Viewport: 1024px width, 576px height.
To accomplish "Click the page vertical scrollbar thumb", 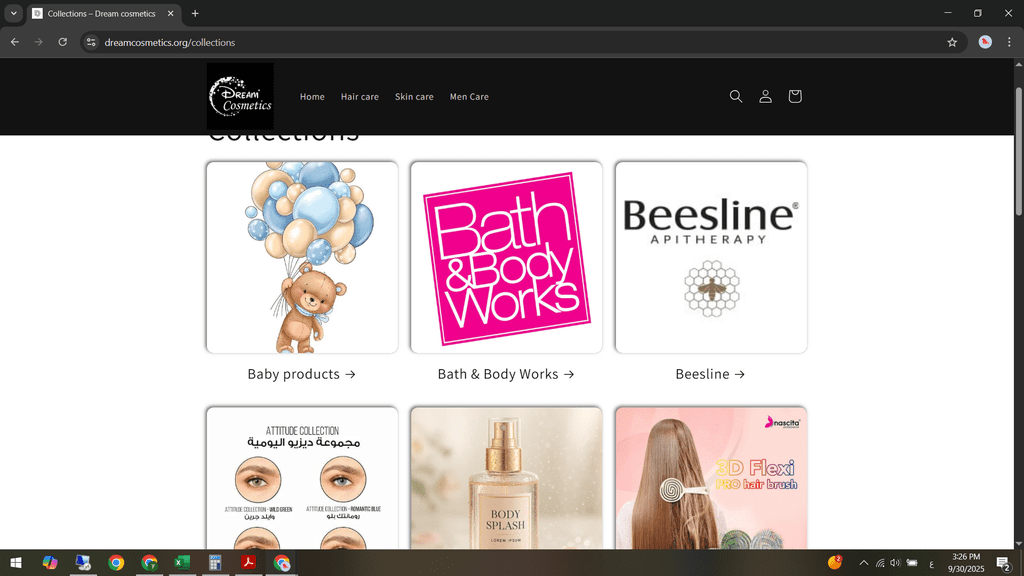I will coord(1019,151).
